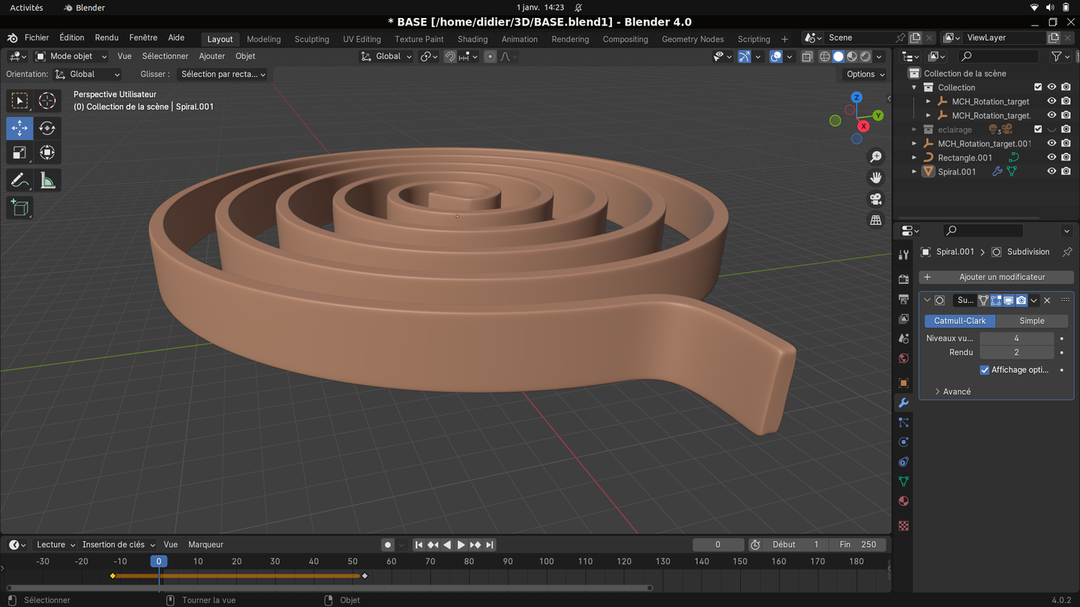
Task: Select the Rotate tool
Action: coord(47,128)
